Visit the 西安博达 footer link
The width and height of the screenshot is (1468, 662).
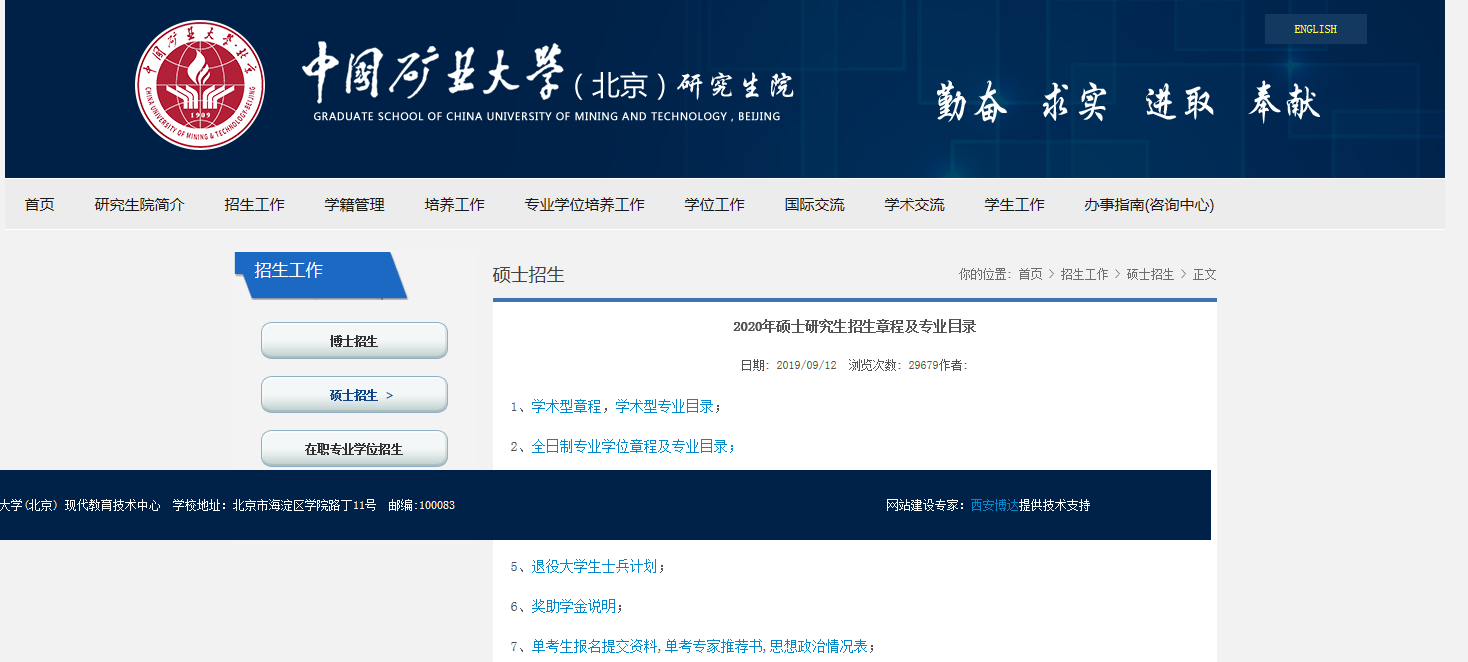coord(994,505)
